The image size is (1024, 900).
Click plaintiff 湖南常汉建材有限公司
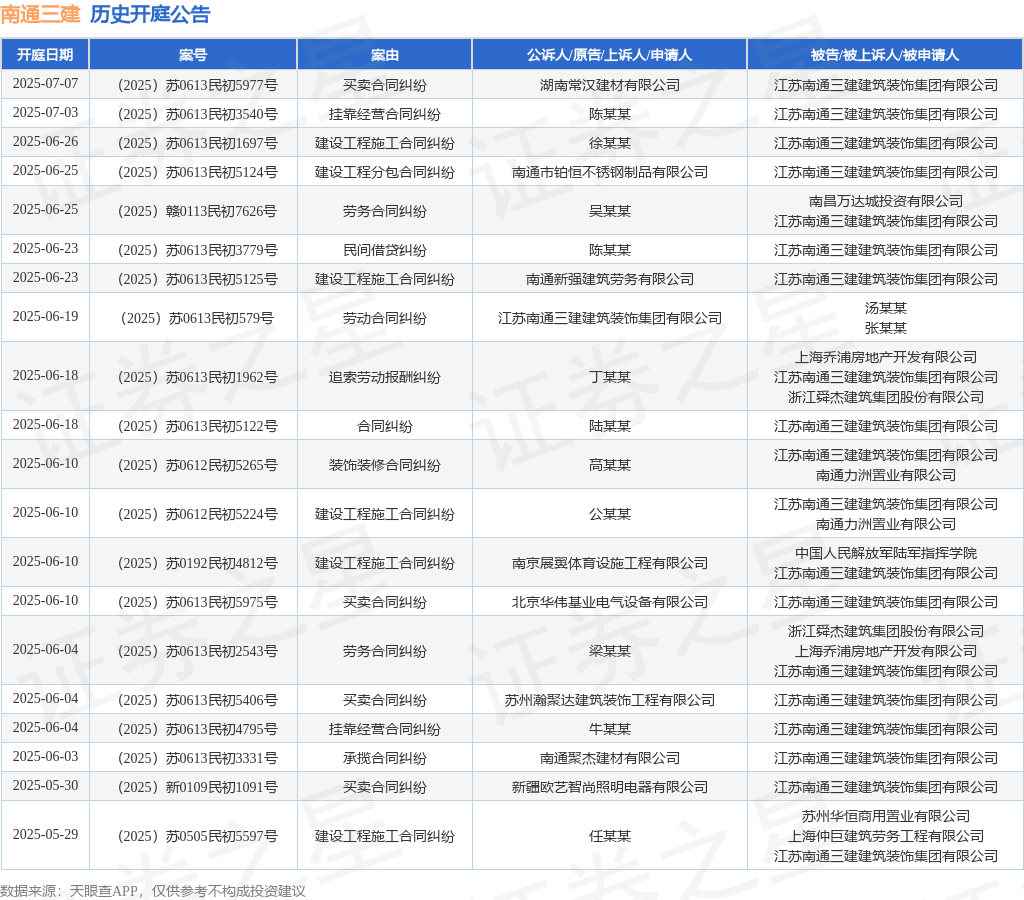(610, 85)
